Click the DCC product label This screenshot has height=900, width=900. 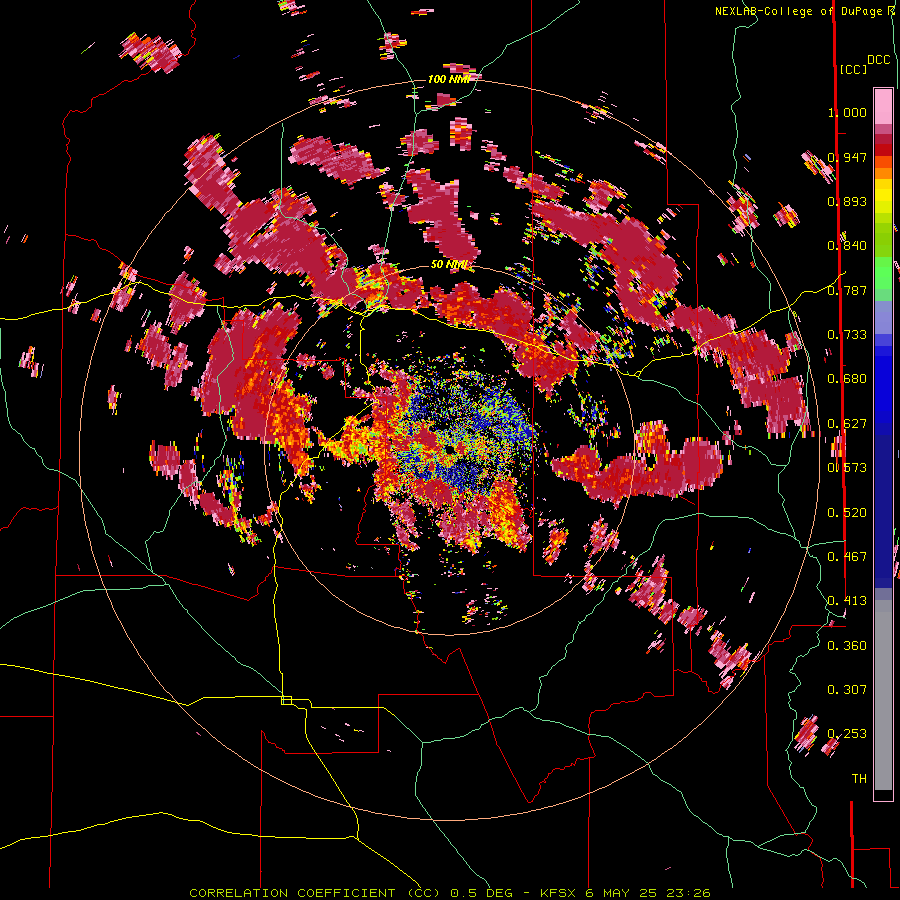[879, 60]
